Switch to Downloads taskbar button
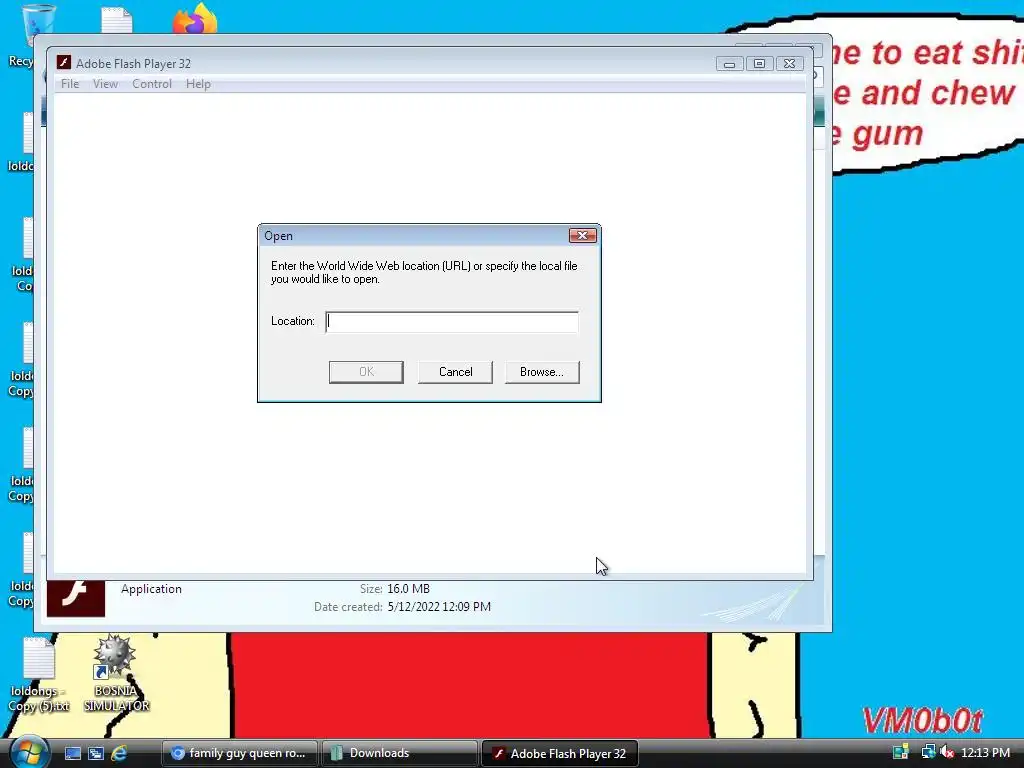 point(399,753)
